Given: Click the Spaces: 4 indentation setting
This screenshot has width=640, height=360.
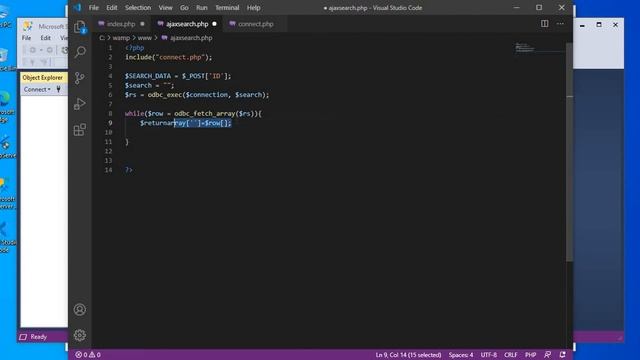Looking at the screenshot, I should (461, 355).
